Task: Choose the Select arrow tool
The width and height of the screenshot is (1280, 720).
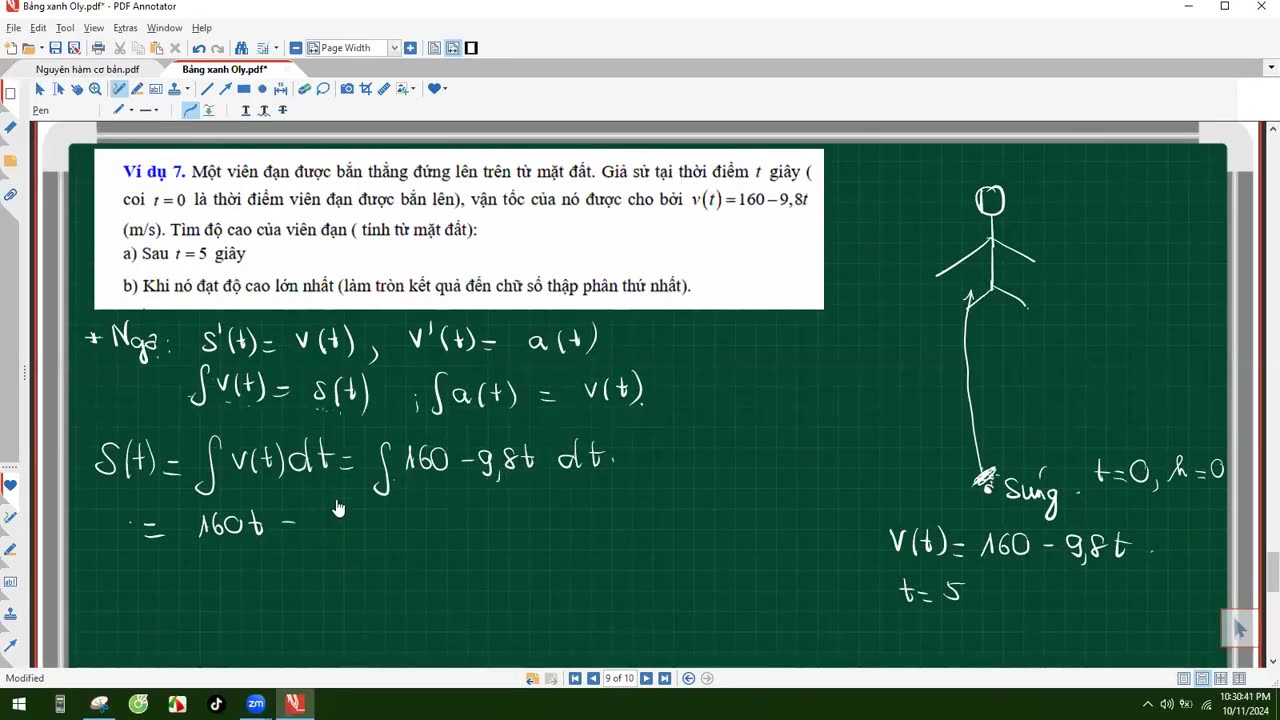Action: (40, 89)
